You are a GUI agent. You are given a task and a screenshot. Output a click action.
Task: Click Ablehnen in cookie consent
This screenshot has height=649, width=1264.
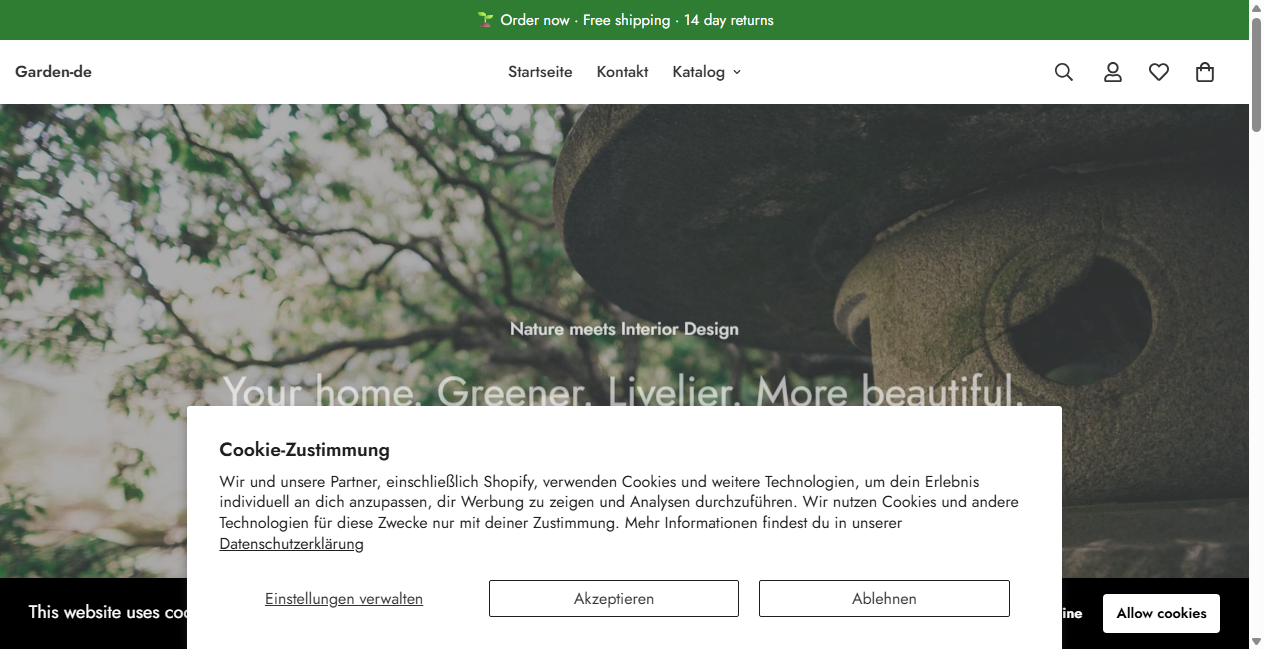[884, 599]
